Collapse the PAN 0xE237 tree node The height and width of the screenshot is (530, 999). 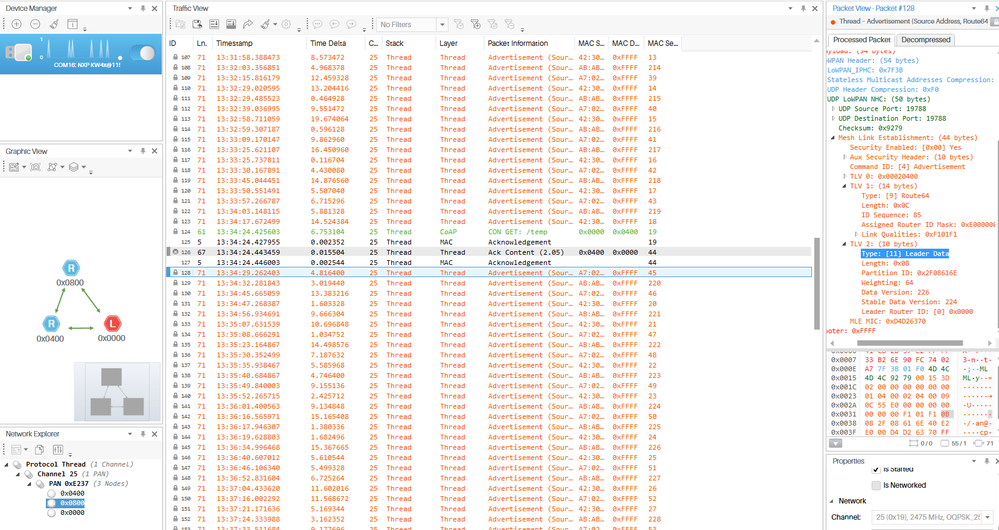pyautogui.click(x=30, y=484)
